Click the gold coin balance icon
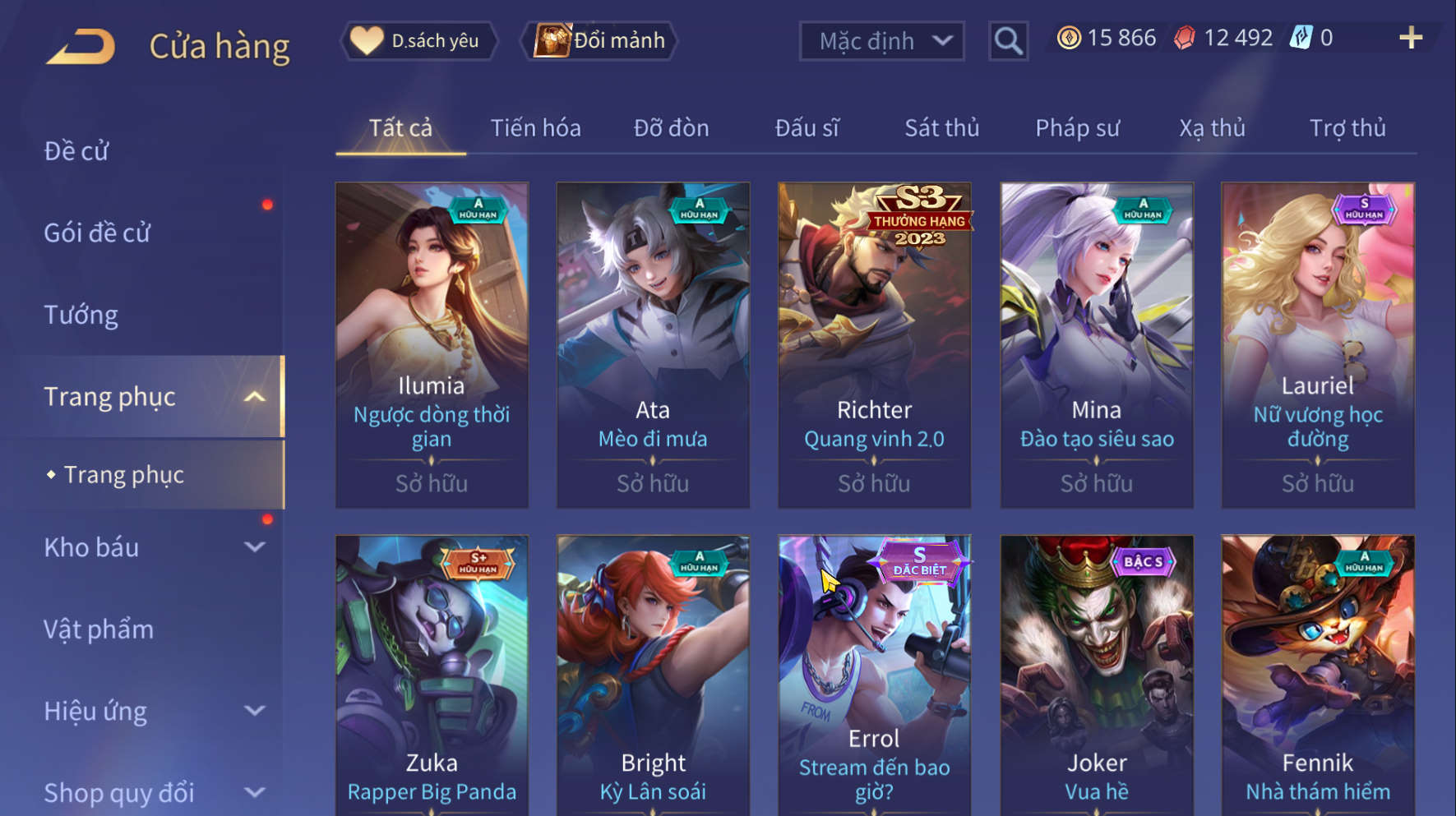 tap(1069, 38)
